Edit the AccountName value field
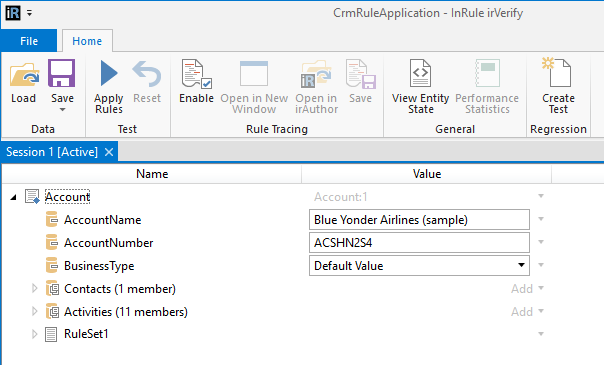Screen dimensions: 604x365 (x=419, y=220)
